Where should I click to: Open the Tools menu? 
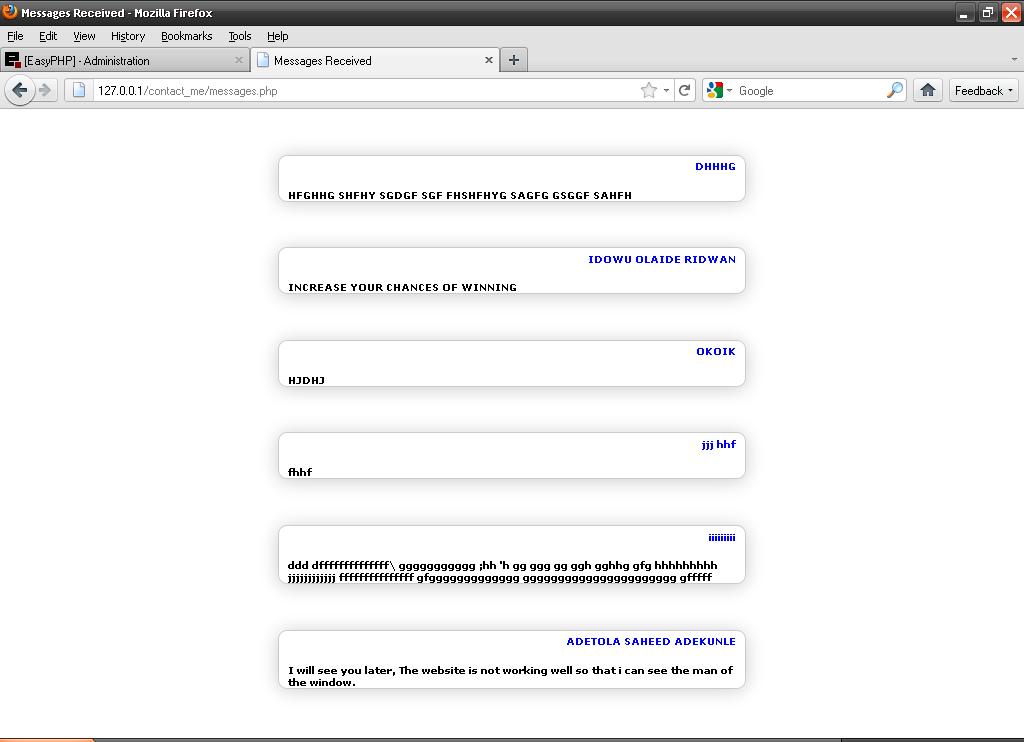[240, 36]
